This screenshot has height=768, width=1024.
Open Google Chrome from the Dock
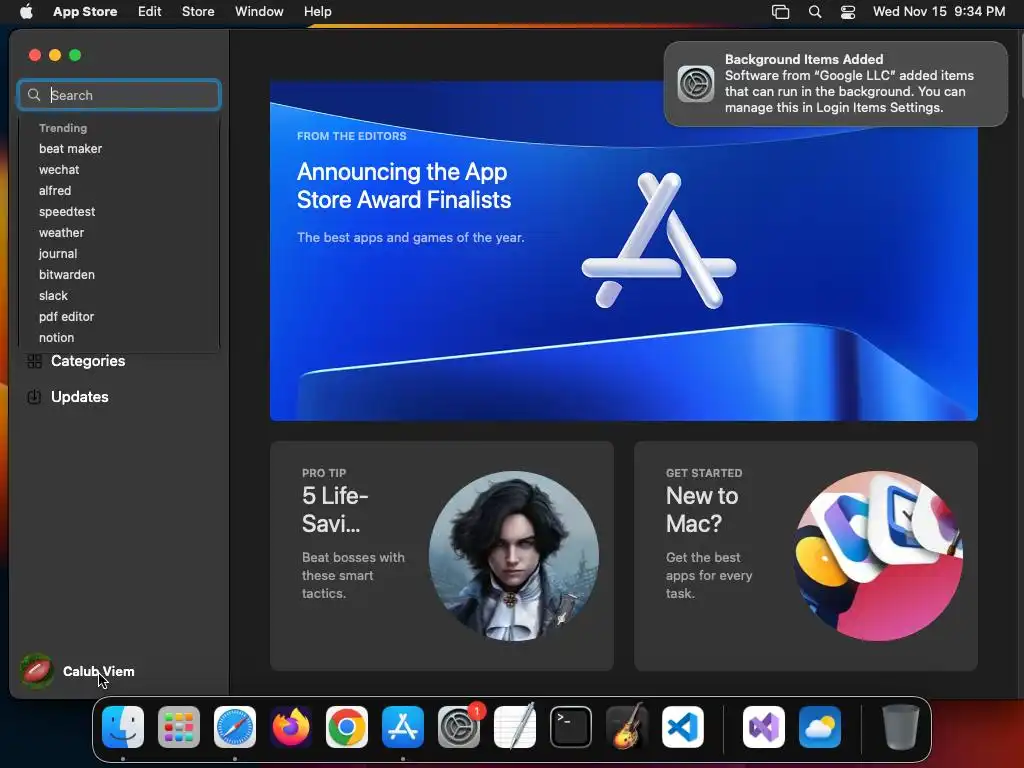point(347,727)
